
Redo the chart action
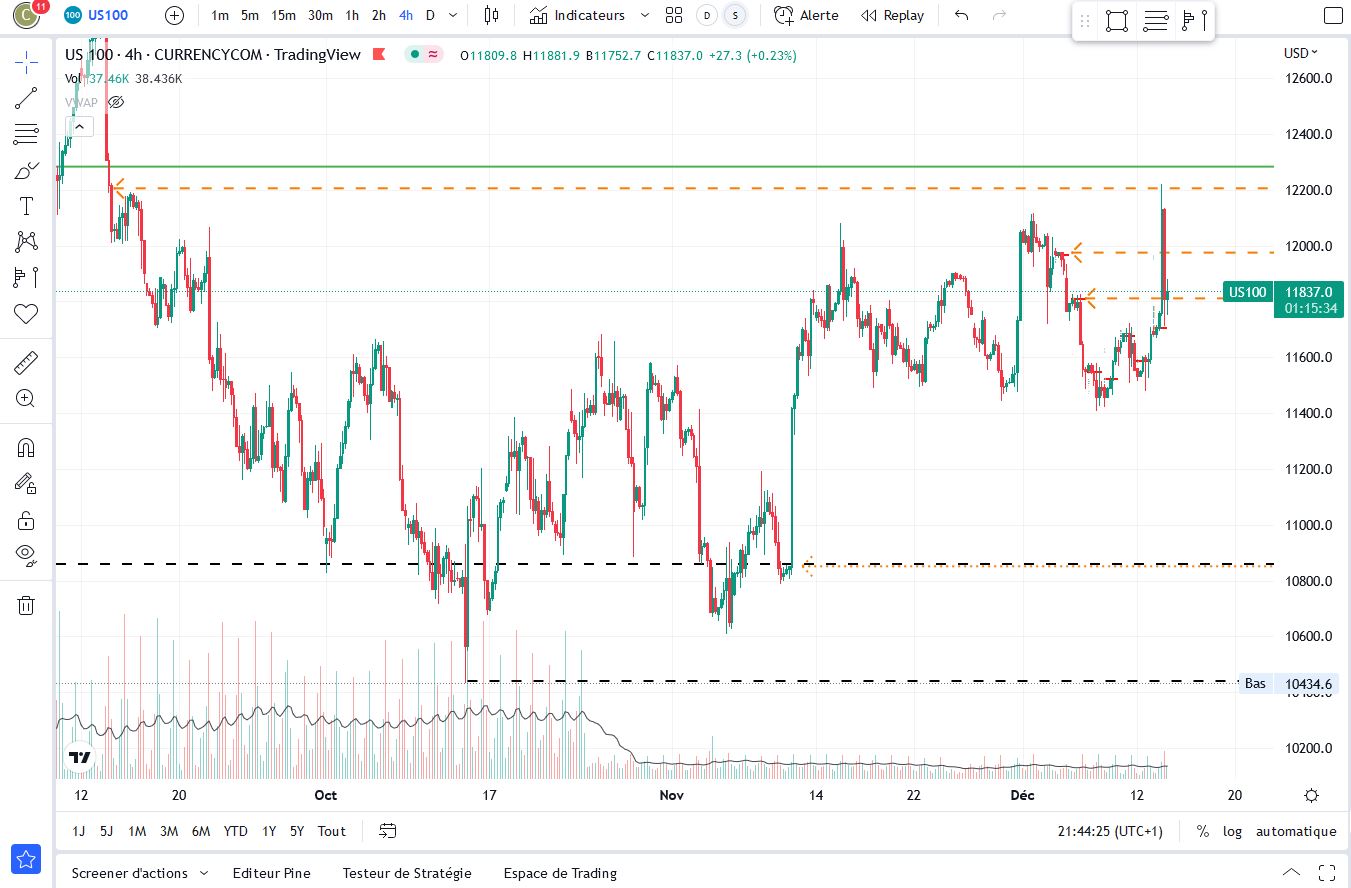click(x=998, y=15)
